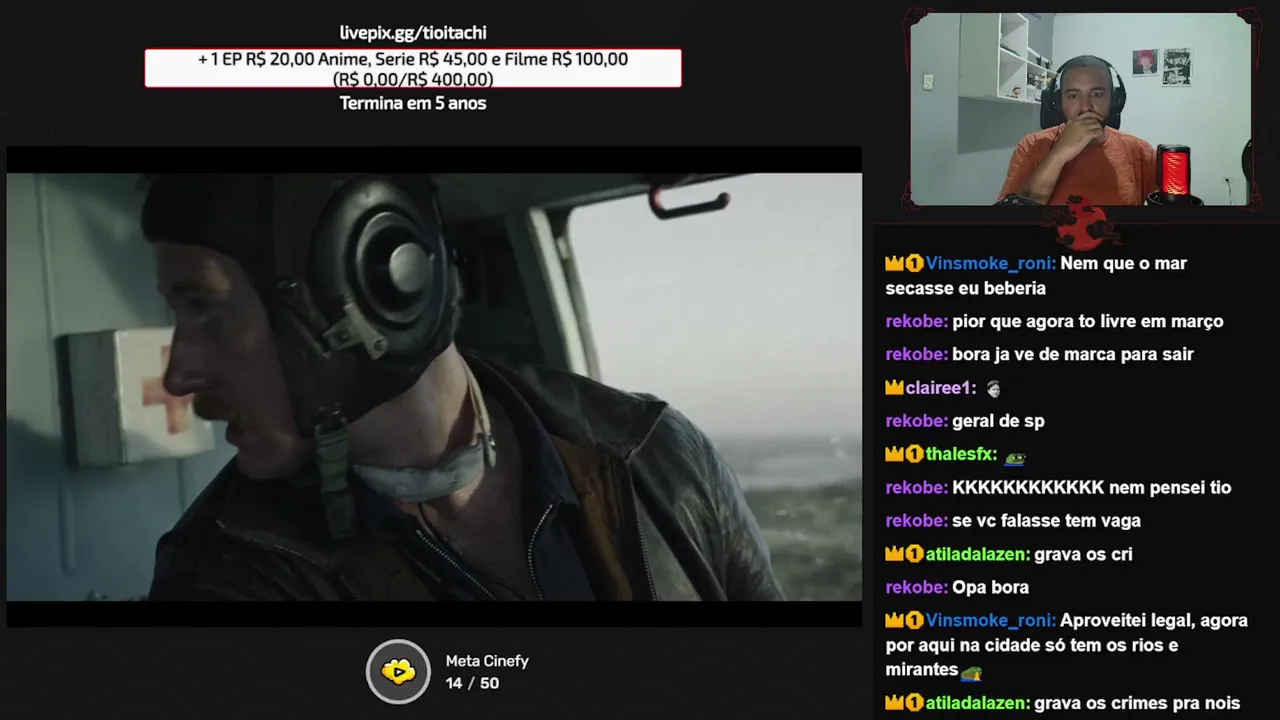
Task: Click the crown badge next to clairee1
Action: (x=894, y=388)
